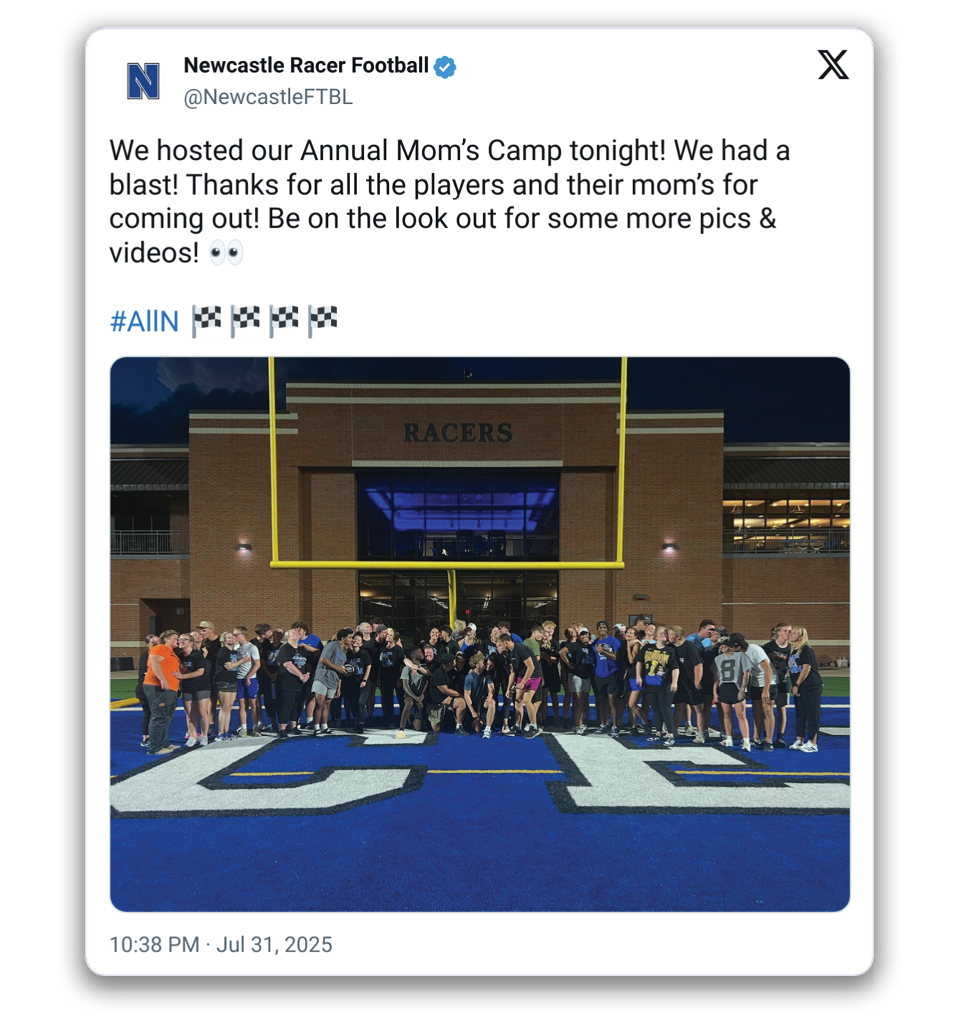This screenshot has width=959, height=1021.
Task: Open the 10:38 PM timestamp
Action: 154,944
